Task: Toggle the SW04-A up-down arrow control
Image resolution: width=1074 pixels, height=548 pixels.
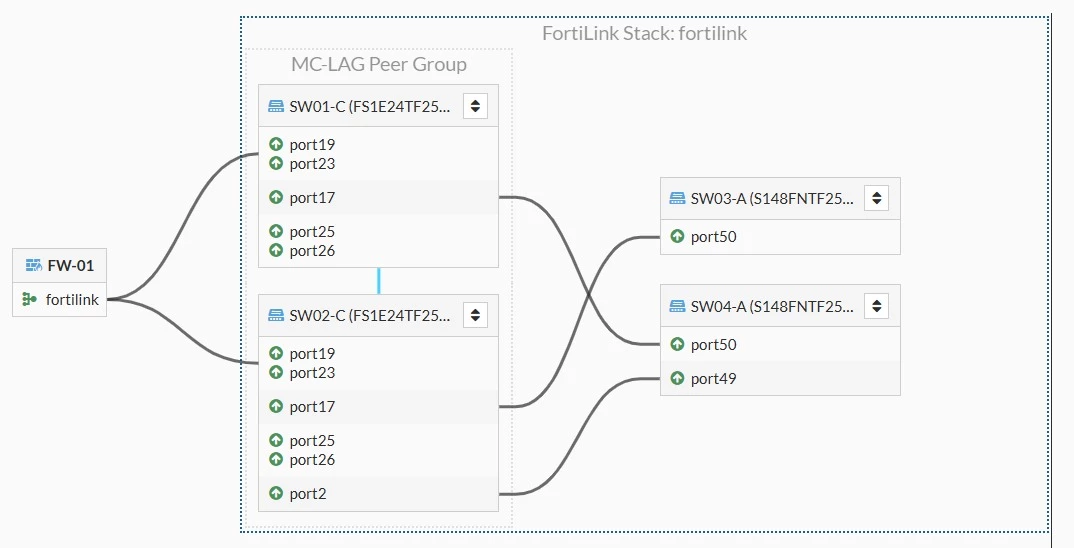Action: click(x=877, y=306)
